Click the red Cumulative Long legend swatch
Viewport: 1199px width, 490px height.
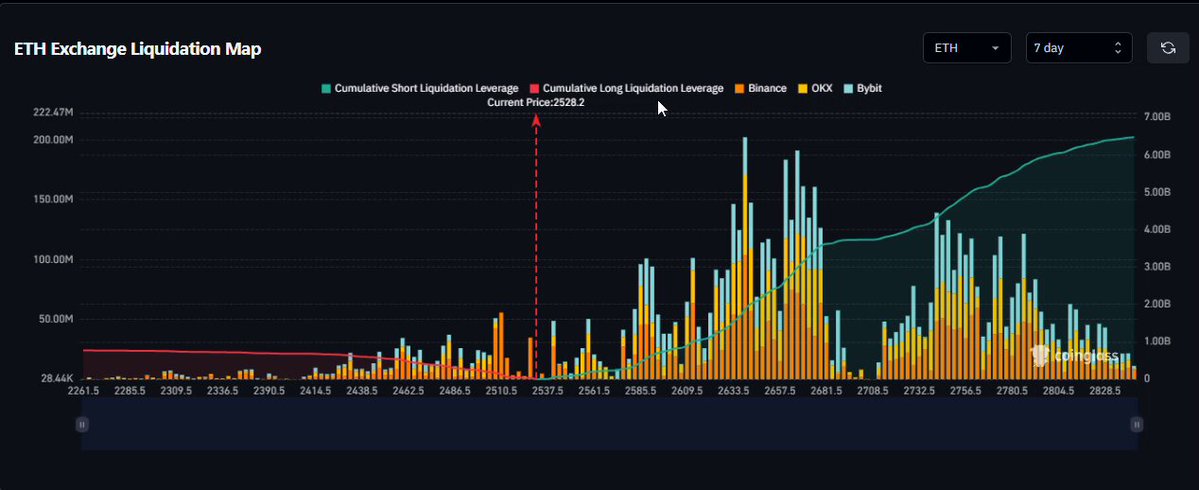(x=535, y=89)
